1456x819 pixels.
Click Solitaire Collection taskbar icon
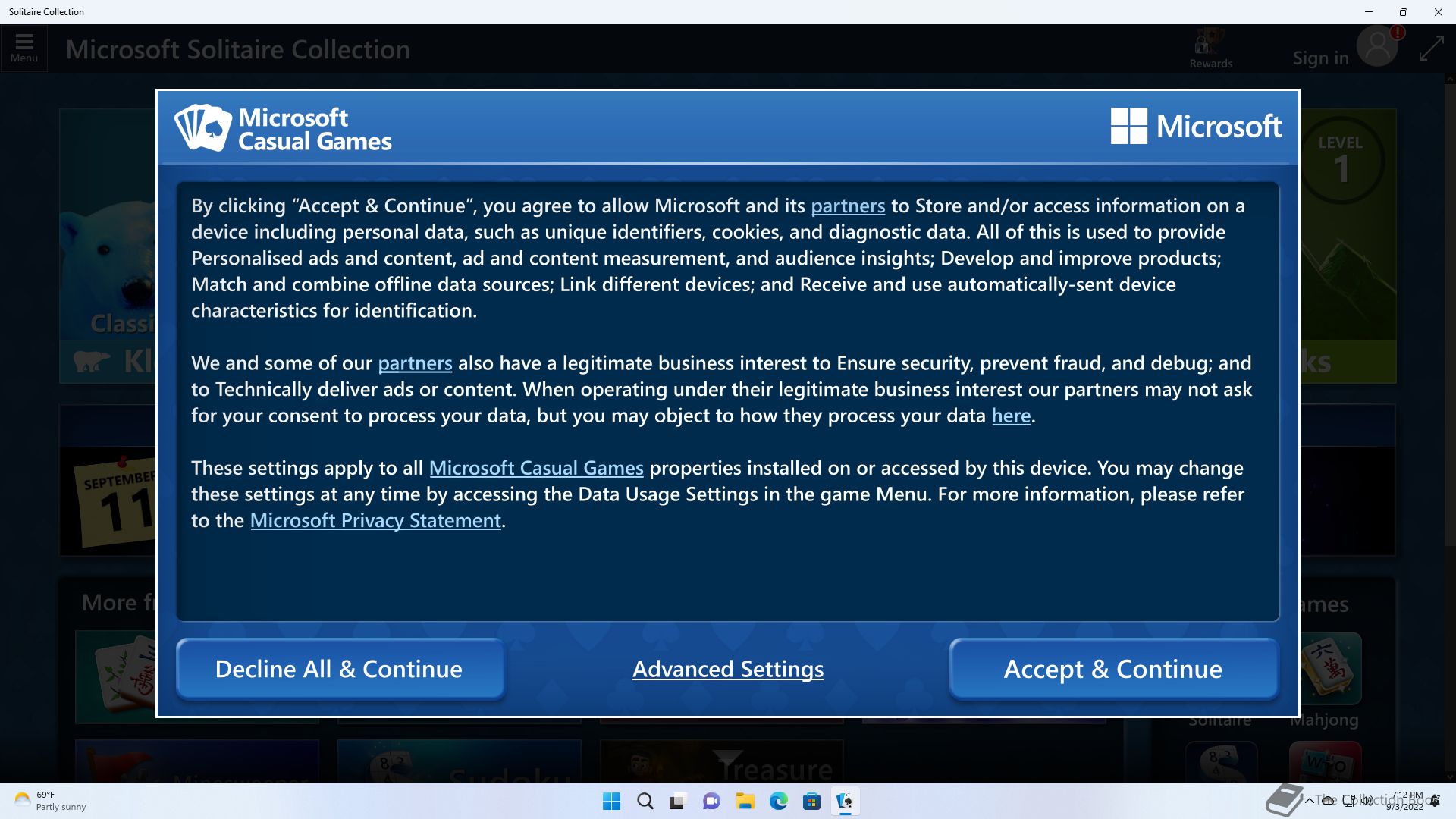click(x=845, y=801)
